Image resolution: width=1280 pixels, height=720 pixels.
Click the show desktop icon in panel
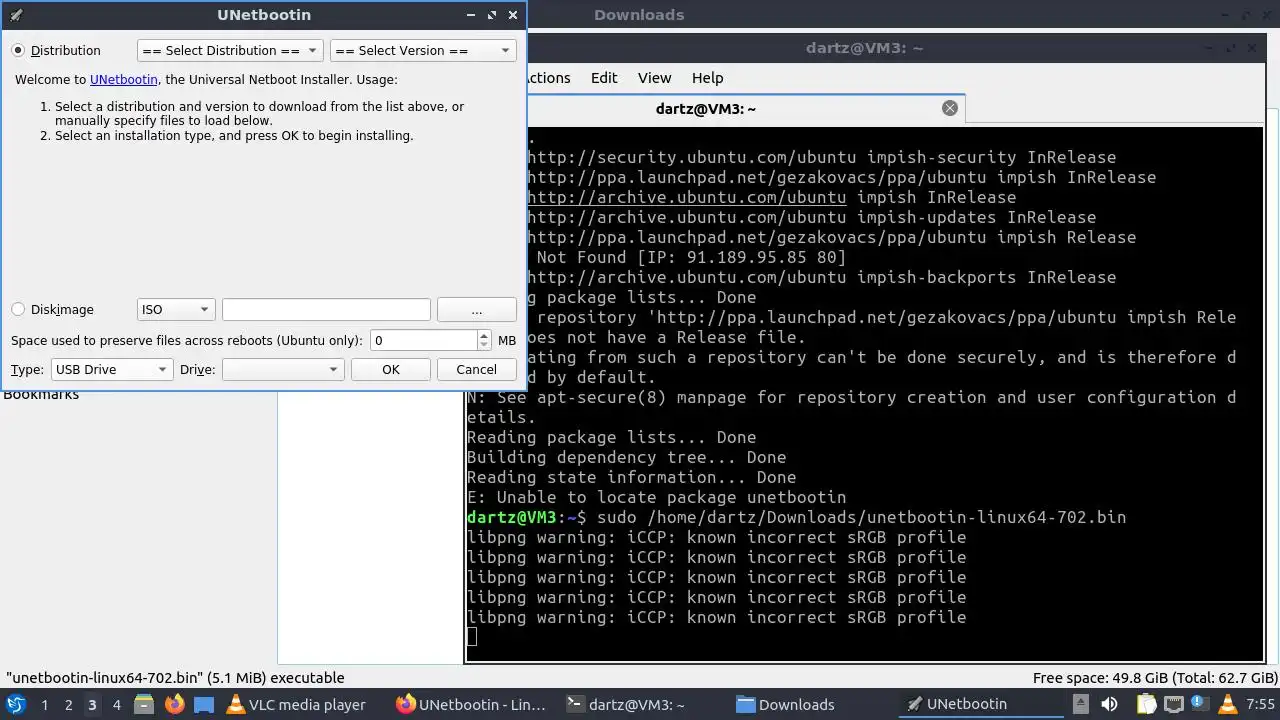(204, 705)
